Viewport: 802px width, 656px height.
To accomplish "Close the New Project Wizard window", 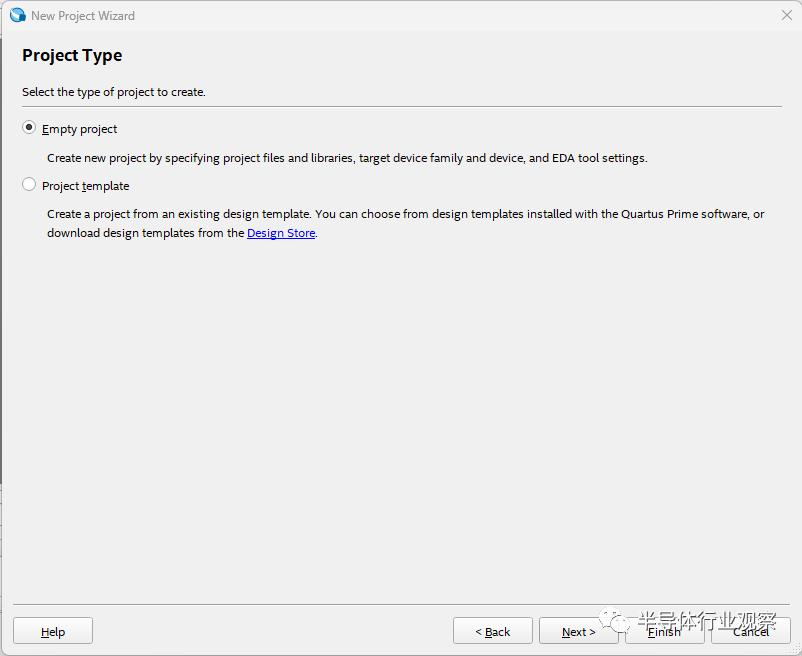I will click(x=786, y=15).
